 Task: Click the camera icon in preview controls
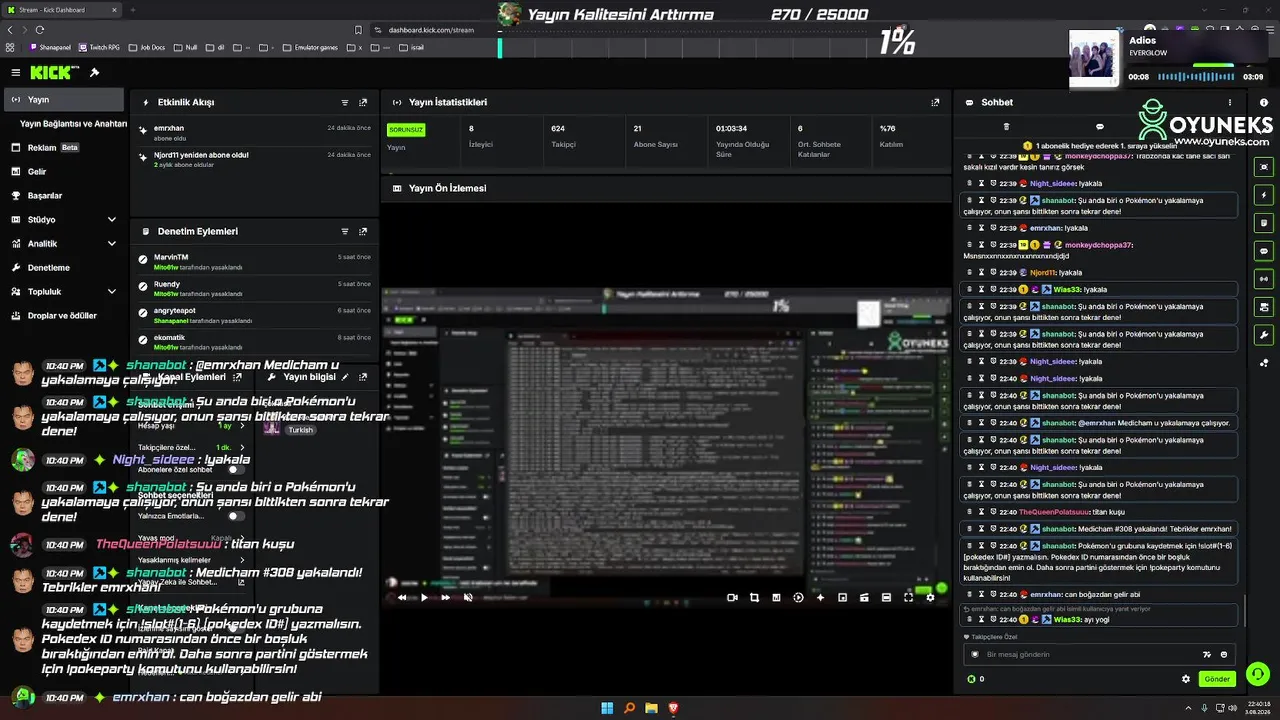click(732, 597)
